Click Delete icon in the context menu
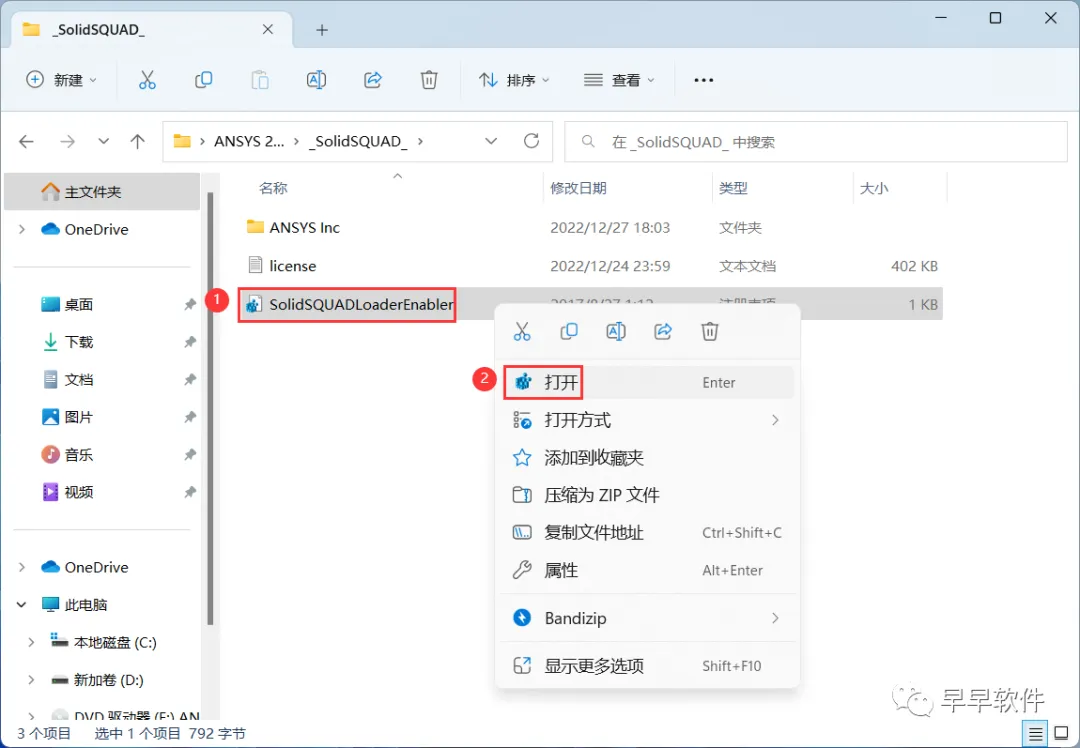This screenshot has width=1080, height=748. (709, 332)
